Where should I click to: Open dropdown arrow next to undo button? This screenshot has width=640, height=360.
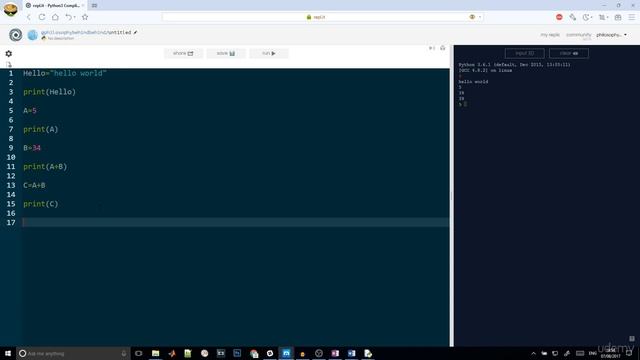[x=75, y=17]
